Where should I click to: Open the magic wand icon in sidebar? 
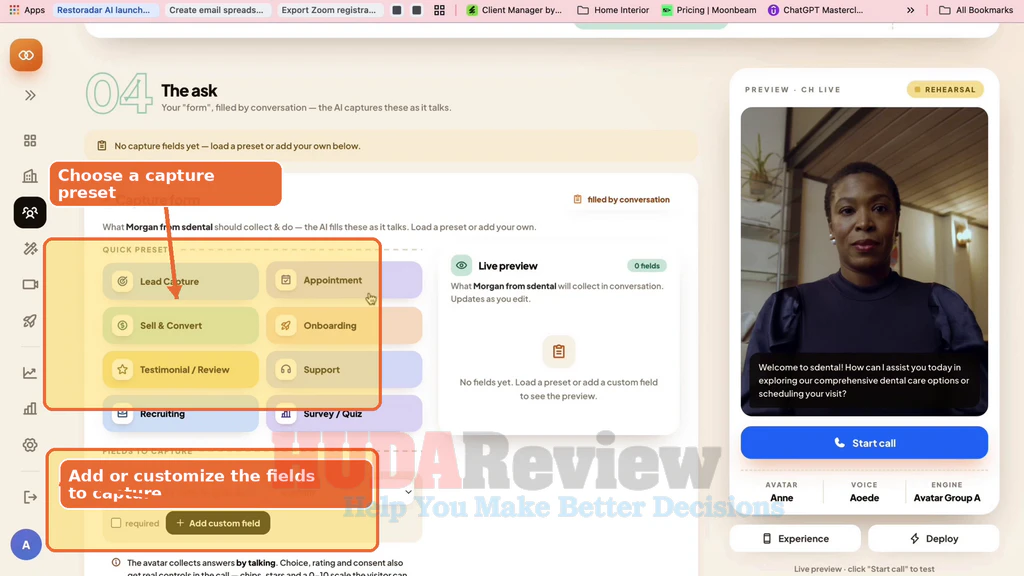tap(30, 248)
